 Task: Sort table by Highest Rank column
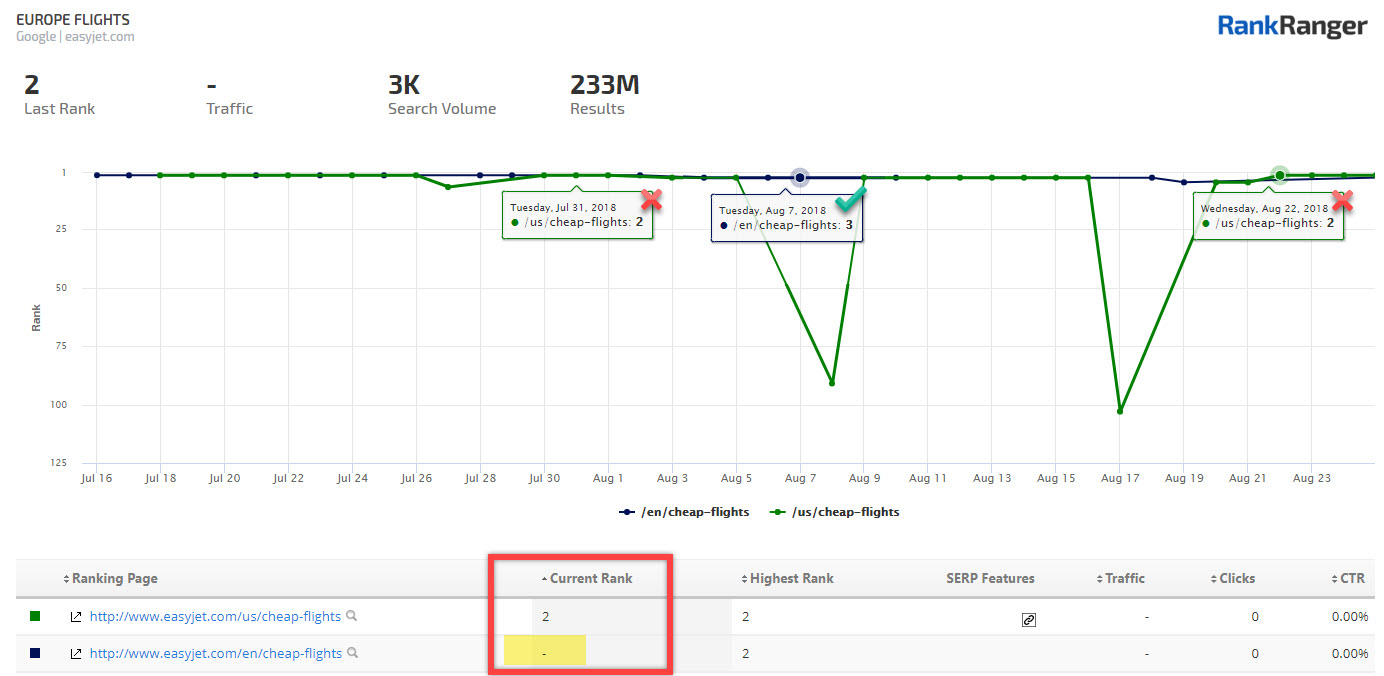point(787,578)
